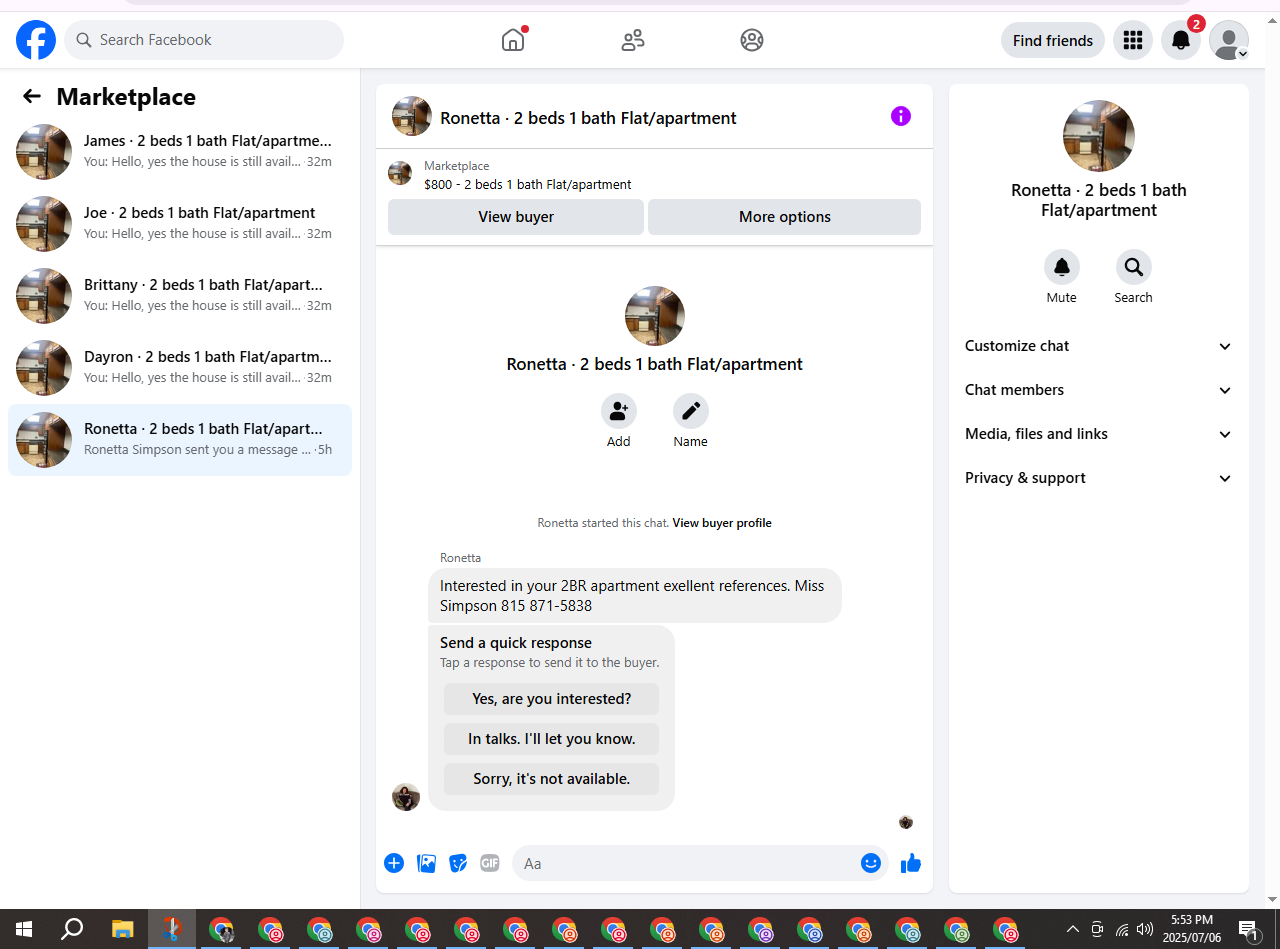This screenshot has height=949, width=1280.
Task: Open the emoji picker
Action: [871, 863]
